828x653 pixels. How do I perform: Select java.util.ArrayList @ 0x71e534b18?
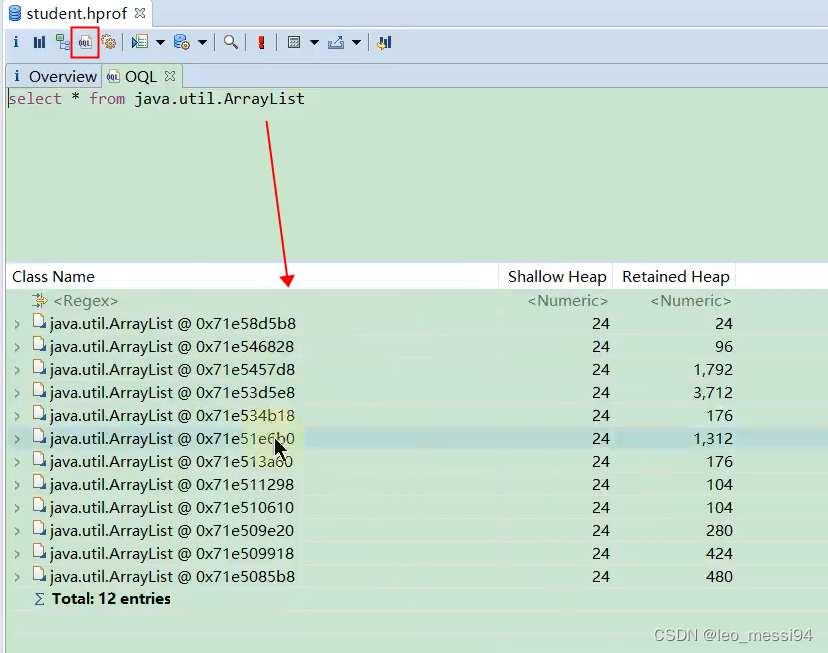point(172,415)
